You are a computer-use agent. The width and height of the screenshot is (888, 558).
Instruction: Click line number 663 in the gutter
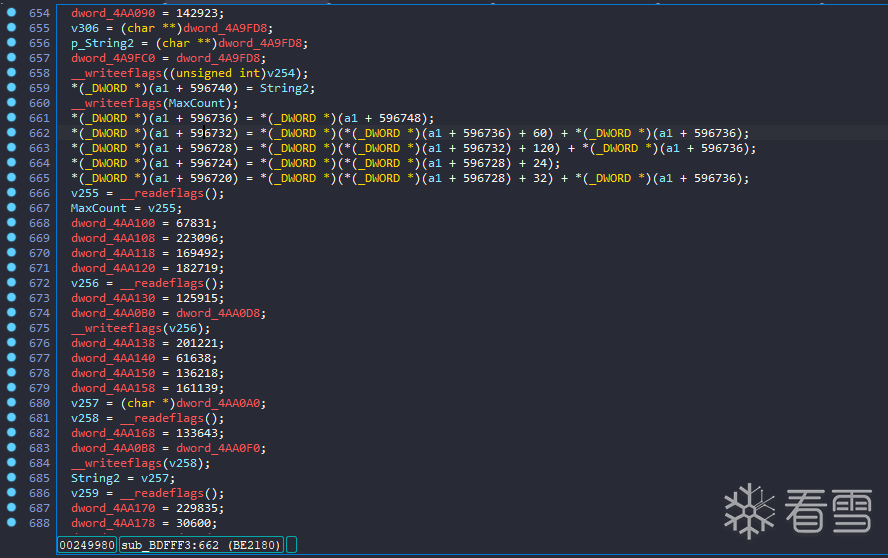[40, 148]
